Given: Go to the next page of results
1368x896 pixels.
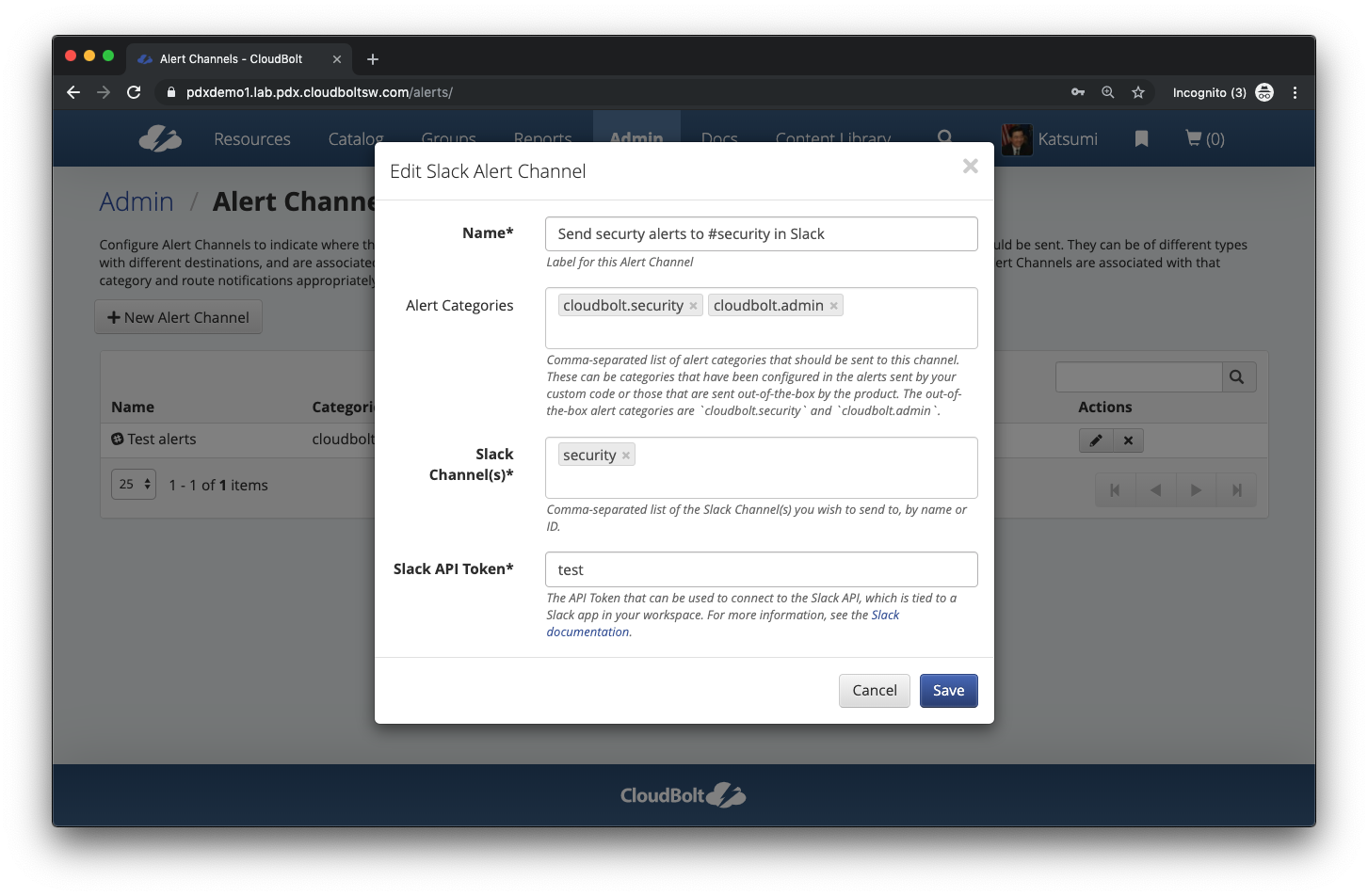Looking at the screenshot, I should point(1196,490).
